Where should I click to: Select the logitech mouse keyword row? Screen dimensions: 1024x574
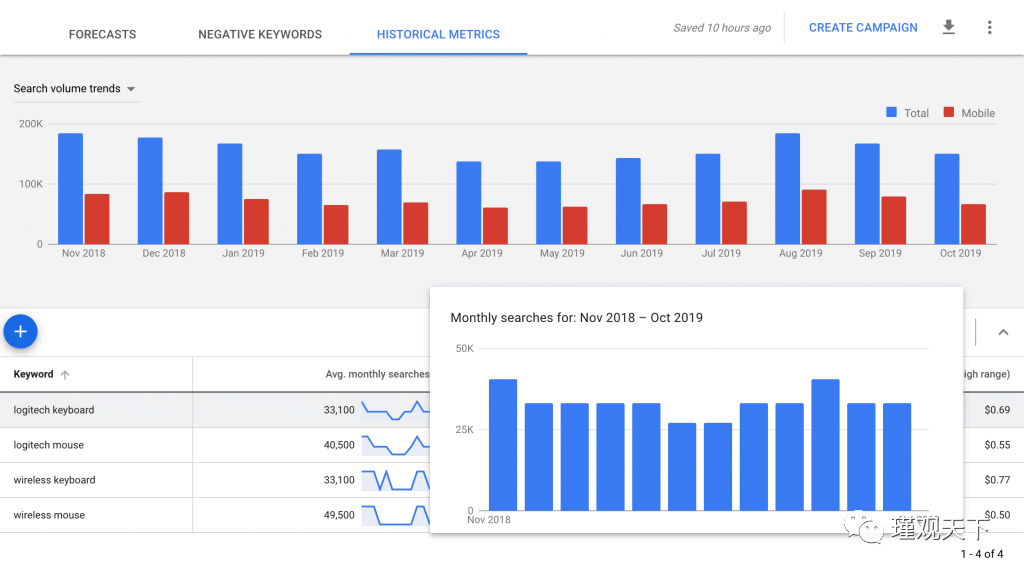pos(48,445)
